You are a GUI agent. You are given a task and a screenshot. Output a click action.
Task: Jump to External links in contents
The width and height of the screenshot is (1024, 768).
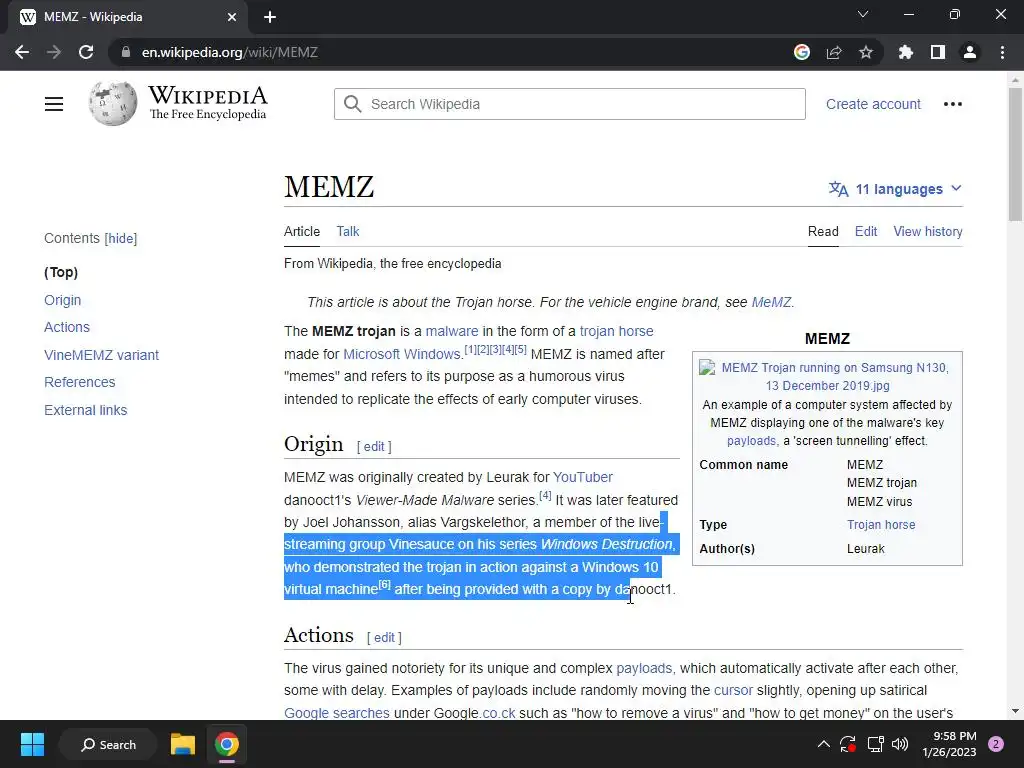pyautogui.click(x=86, y=410)
